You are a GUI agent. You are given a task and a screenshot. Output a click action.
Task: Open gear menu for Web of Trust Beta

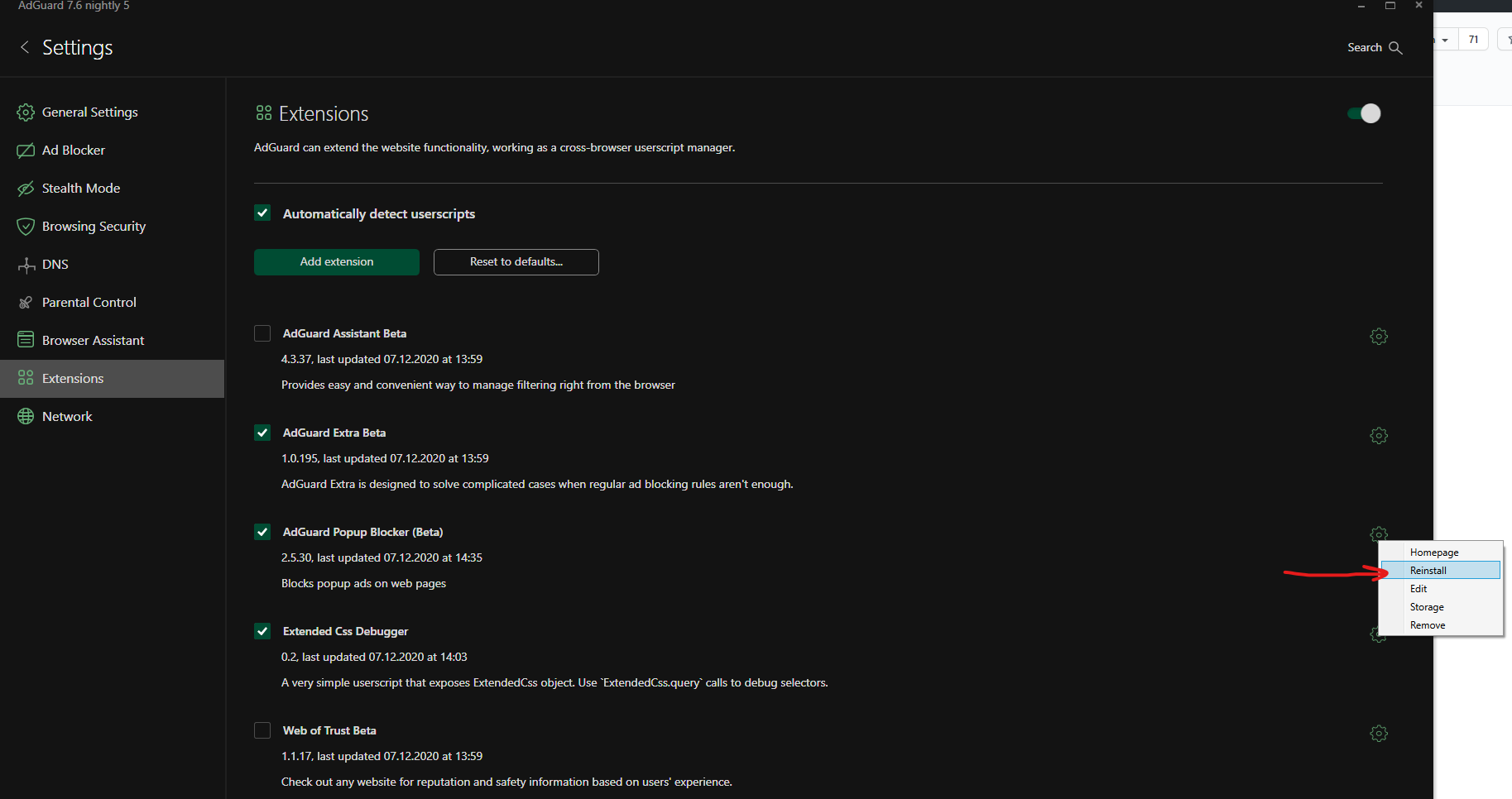[x=1379, y=734]
